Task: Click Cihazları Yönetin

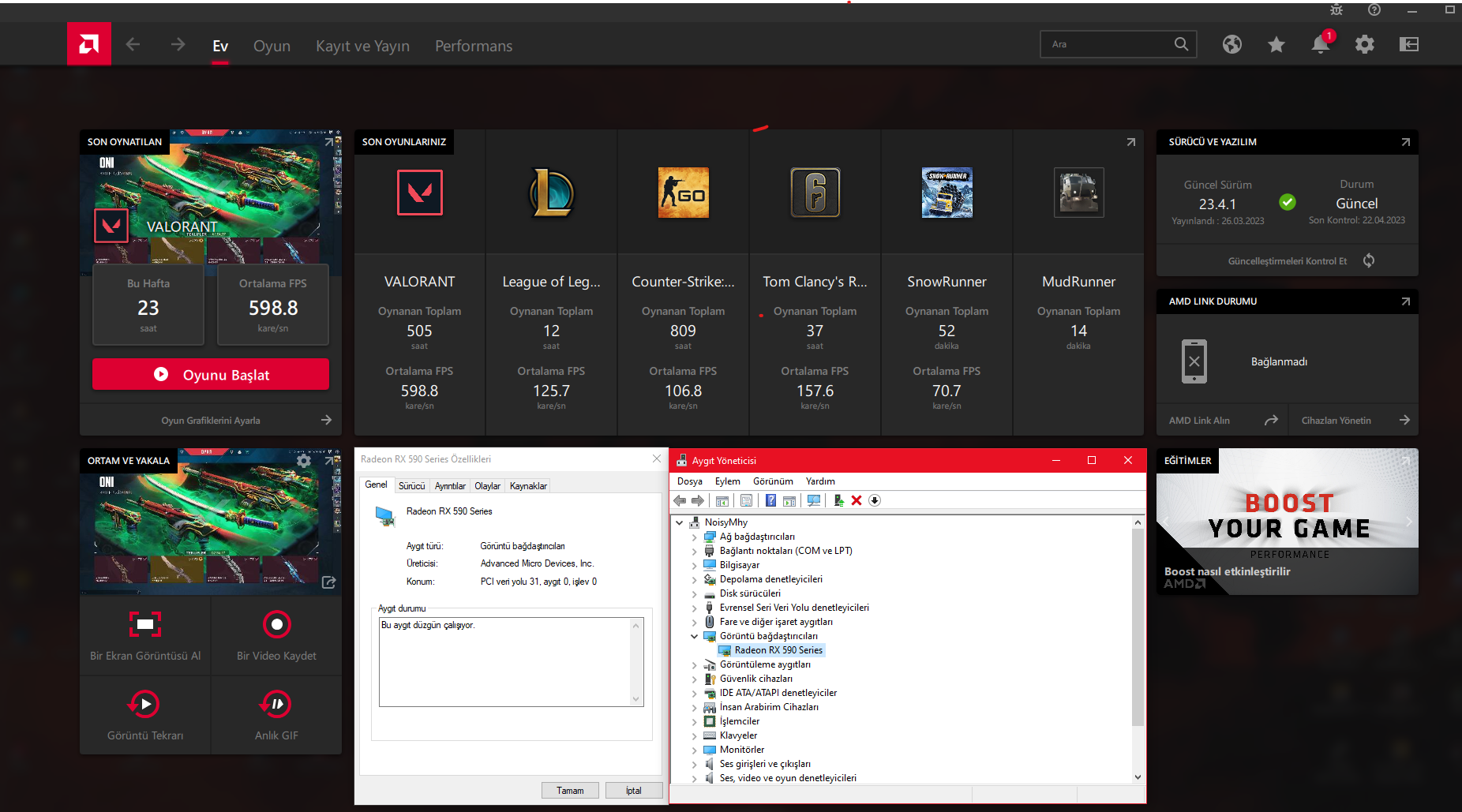Action: (1354, 421)
